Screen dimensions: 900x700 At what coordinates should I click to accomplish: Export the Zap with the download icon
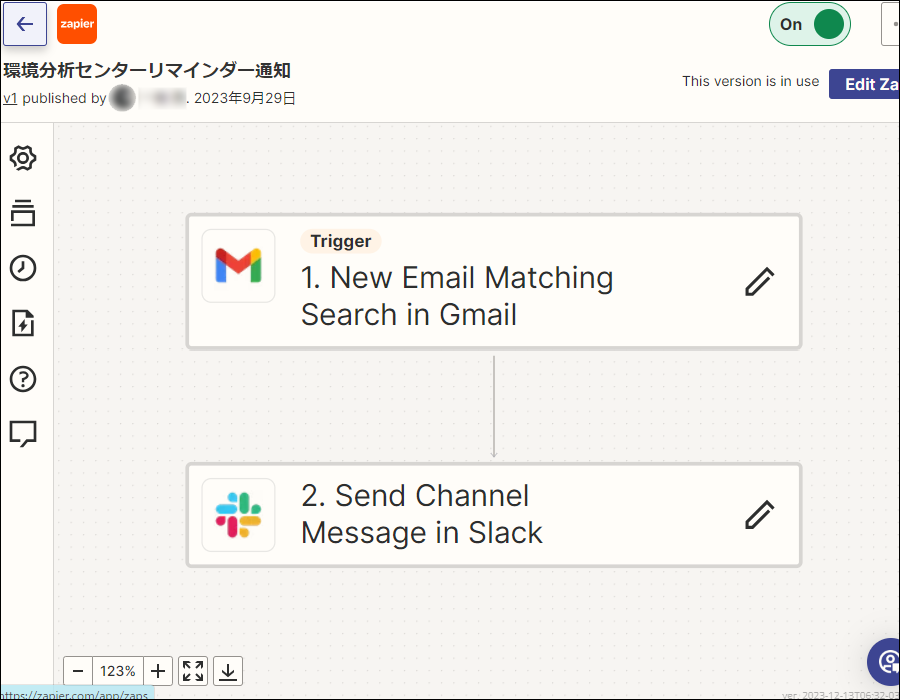point(228,671)
